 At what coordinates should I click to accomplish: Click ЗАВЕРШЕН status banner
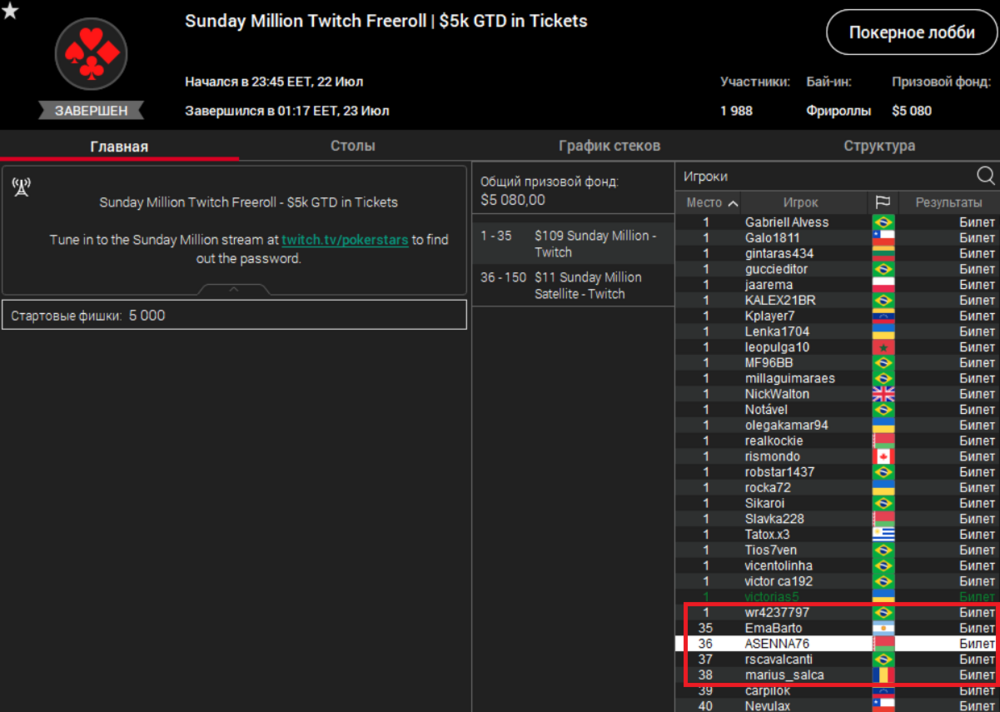(91, 111)
